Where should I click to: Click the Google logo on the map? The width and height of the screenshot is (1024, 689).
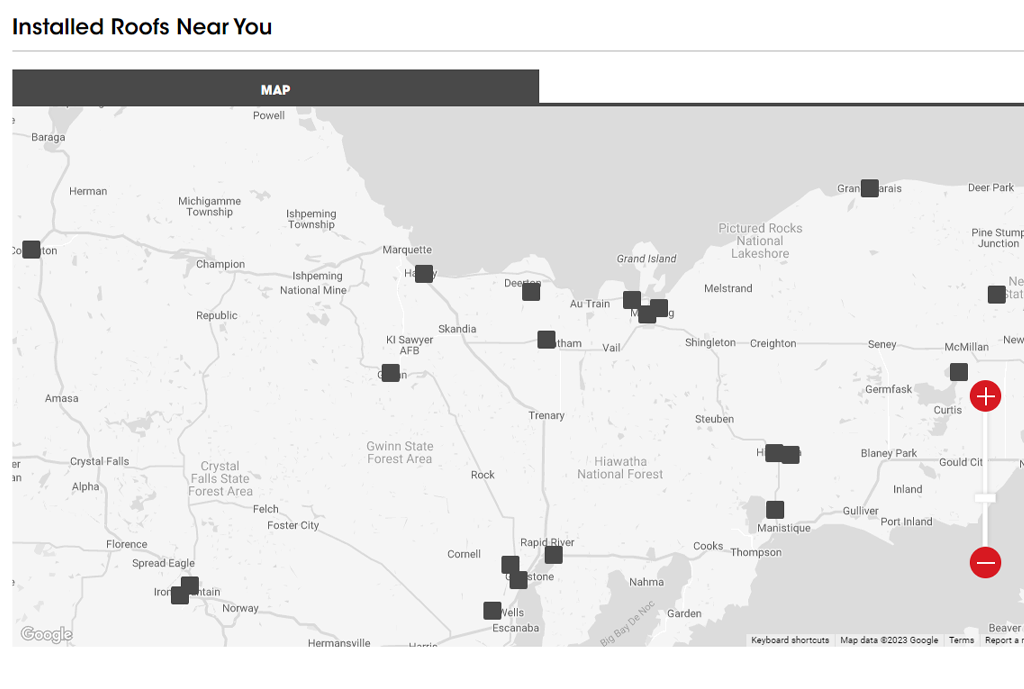(x=46, y=634)
